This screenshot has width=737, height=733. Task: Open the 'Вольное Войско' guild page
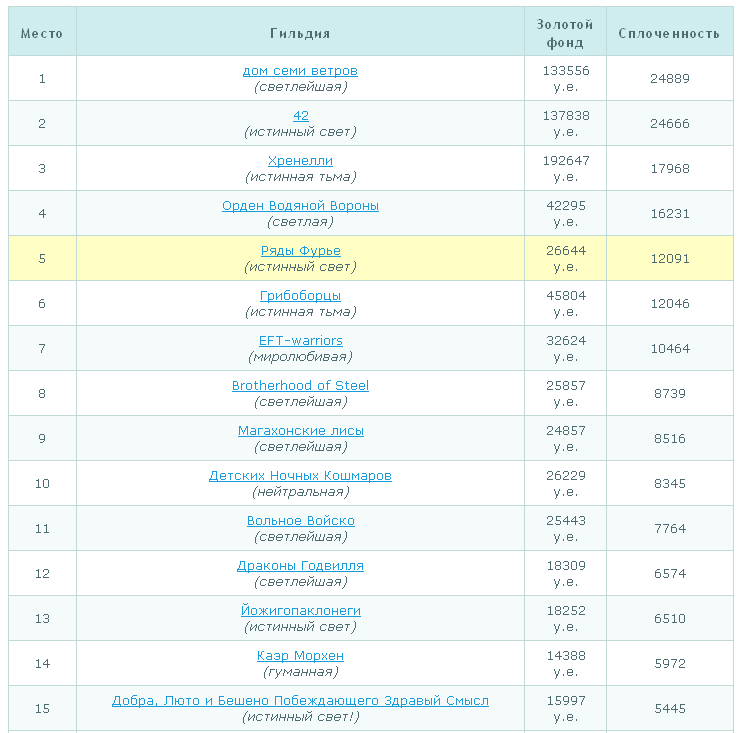300,521
